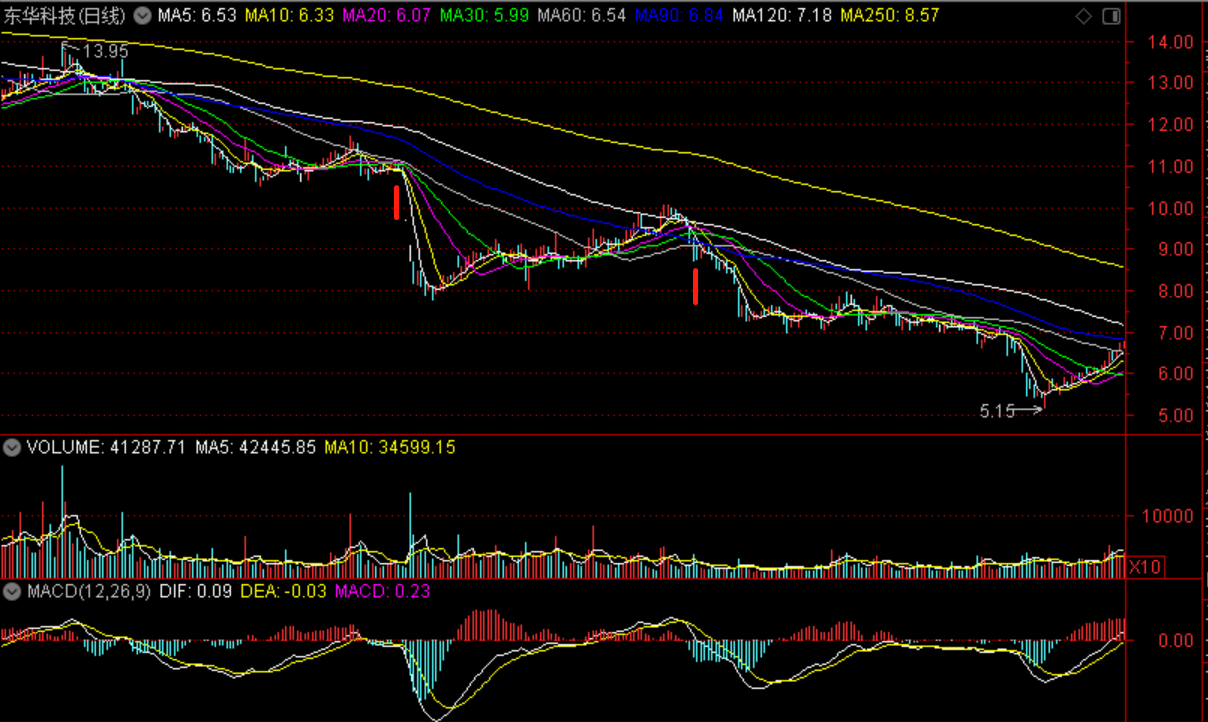Click the 7.00 price axis label
This screenshot has width=1208, height=722.
[1178, 332]
